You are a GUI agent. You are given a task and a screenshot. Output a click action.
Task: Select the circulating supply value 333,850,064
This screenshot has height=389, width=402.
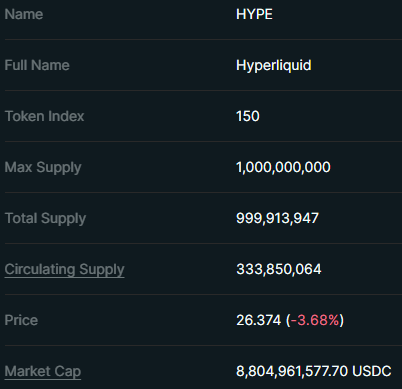(x=279, y=269)
